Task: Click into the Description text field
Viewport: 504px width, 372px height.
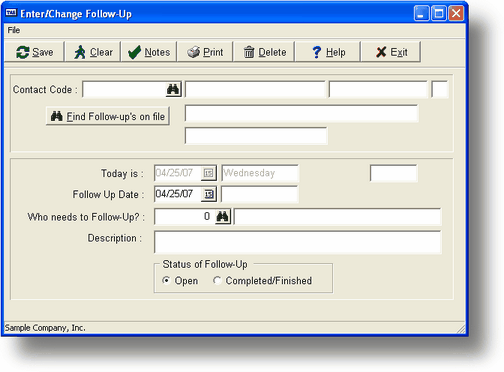Action: (x=298, y=242)
